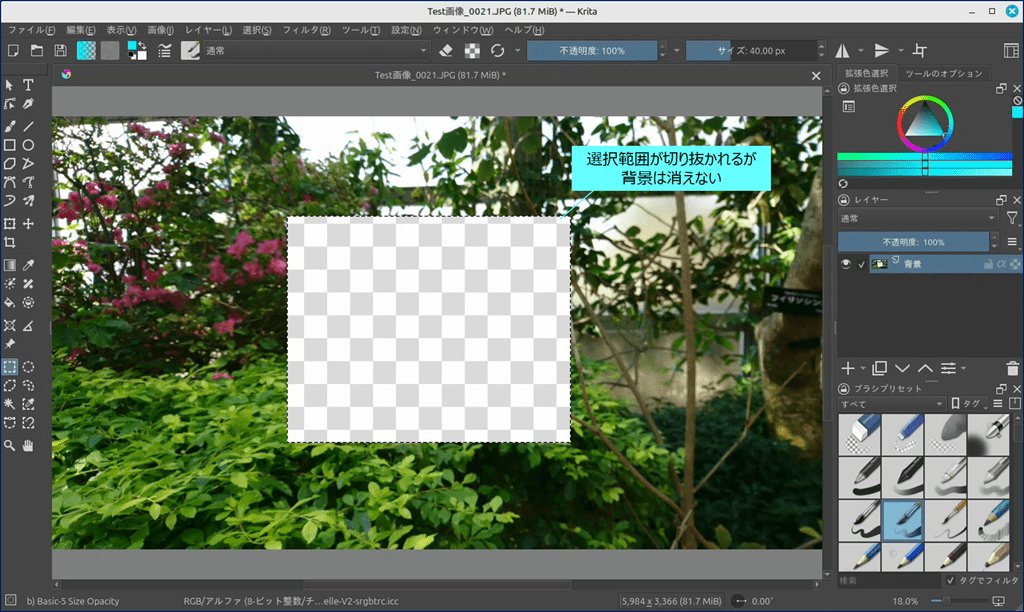Toggle eraser mode in top toolbar
This screenshot has width=1024, height=612.
click(x=447, y=50)
